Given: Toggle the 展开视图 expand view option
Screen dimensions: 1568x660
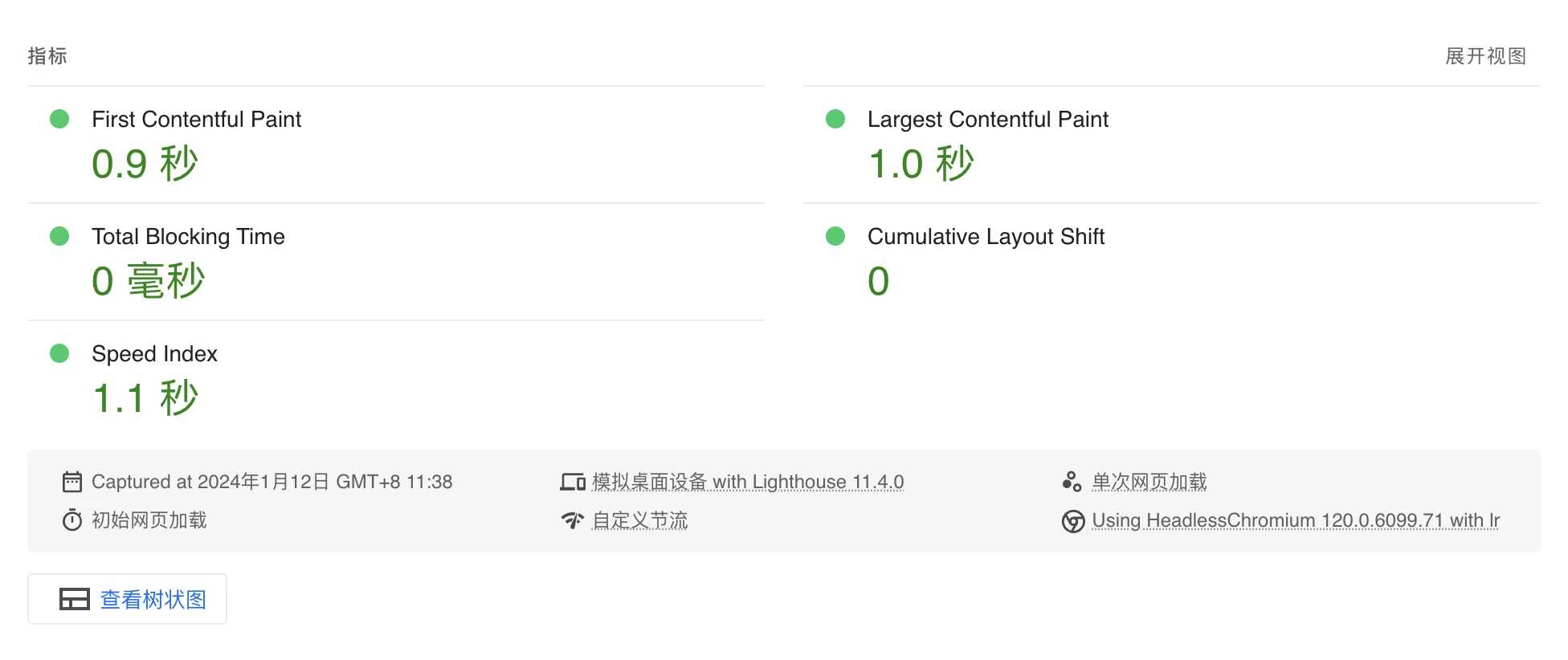Looking at the screenshot, I should (1485, 56).
